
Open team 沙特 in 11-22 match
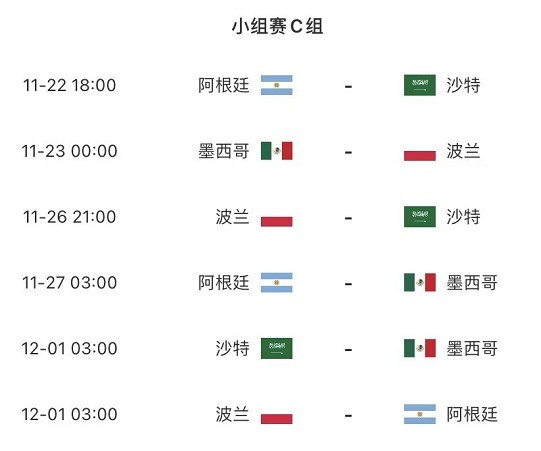[463, 85]
